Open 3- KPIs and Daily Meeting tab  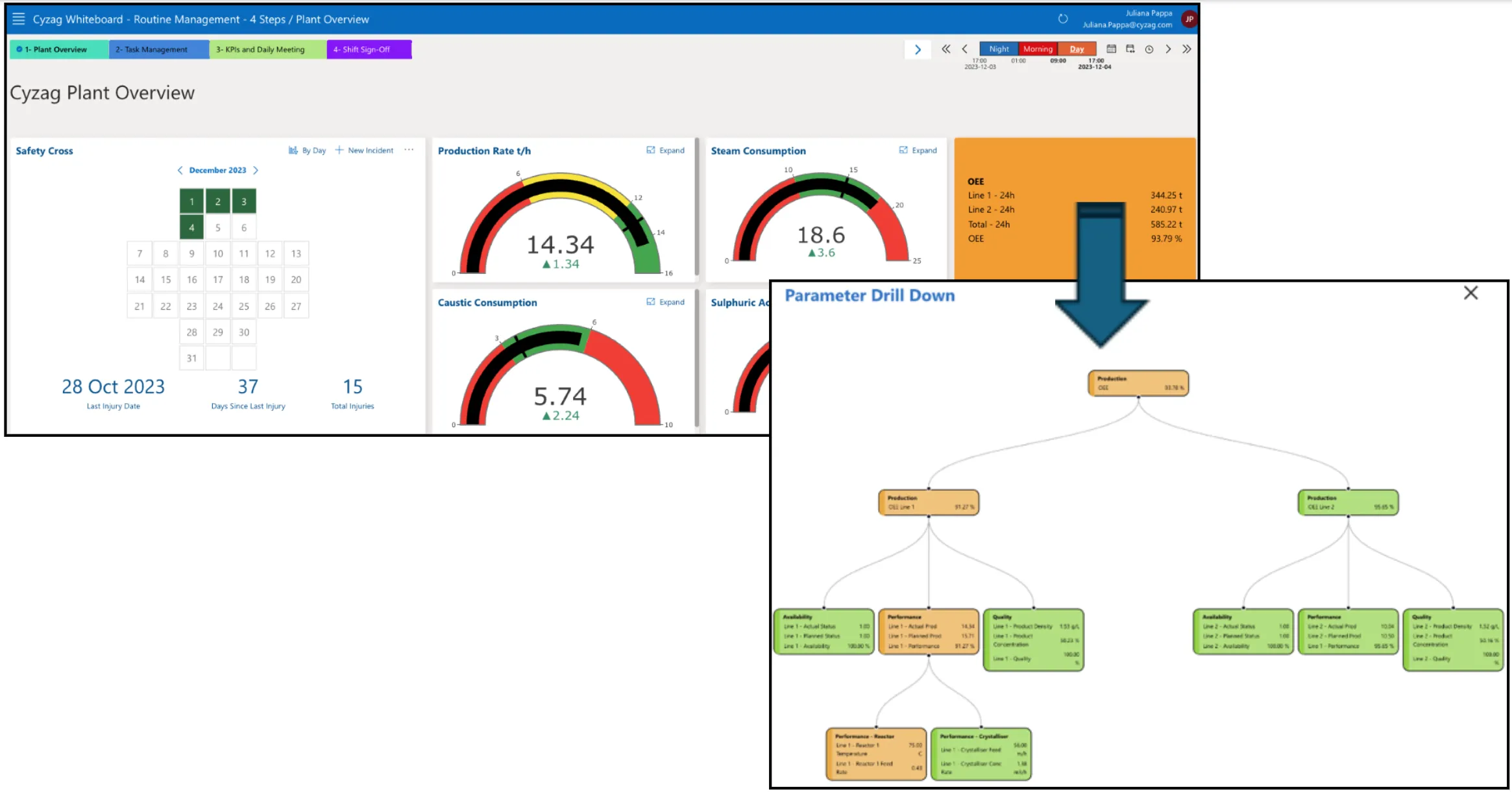tap(268, 49)
